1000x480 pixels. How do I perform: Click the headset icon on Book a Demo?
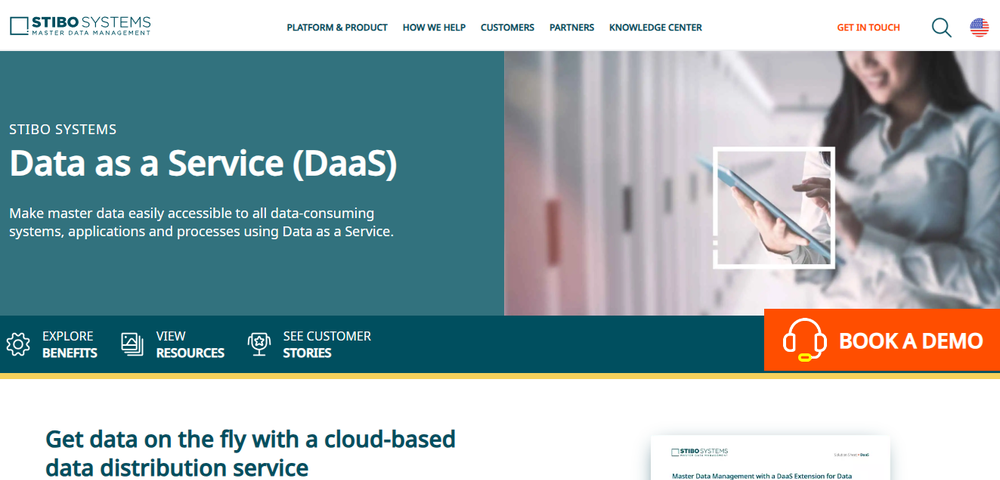click(x=805, y=340)
